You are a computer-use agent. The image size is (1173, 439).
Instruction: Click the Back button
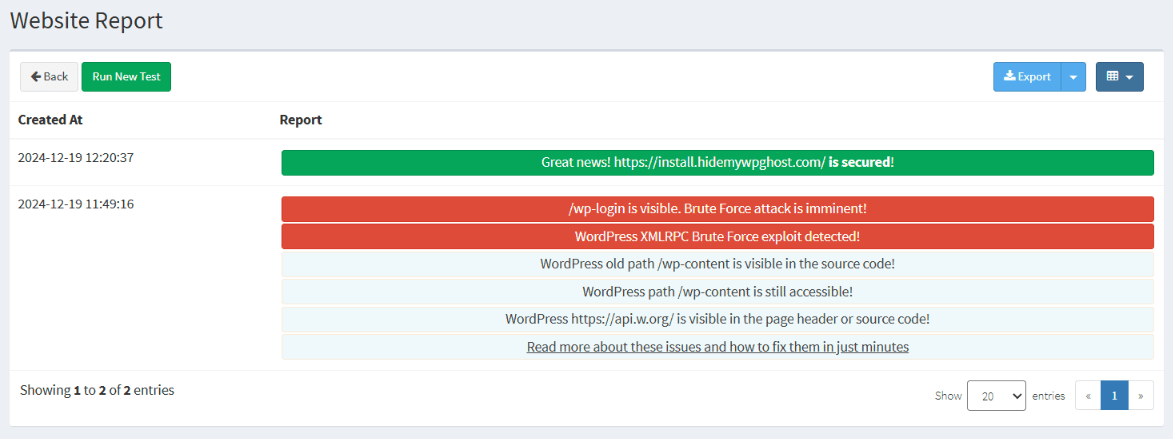click(x=49, y=77)
